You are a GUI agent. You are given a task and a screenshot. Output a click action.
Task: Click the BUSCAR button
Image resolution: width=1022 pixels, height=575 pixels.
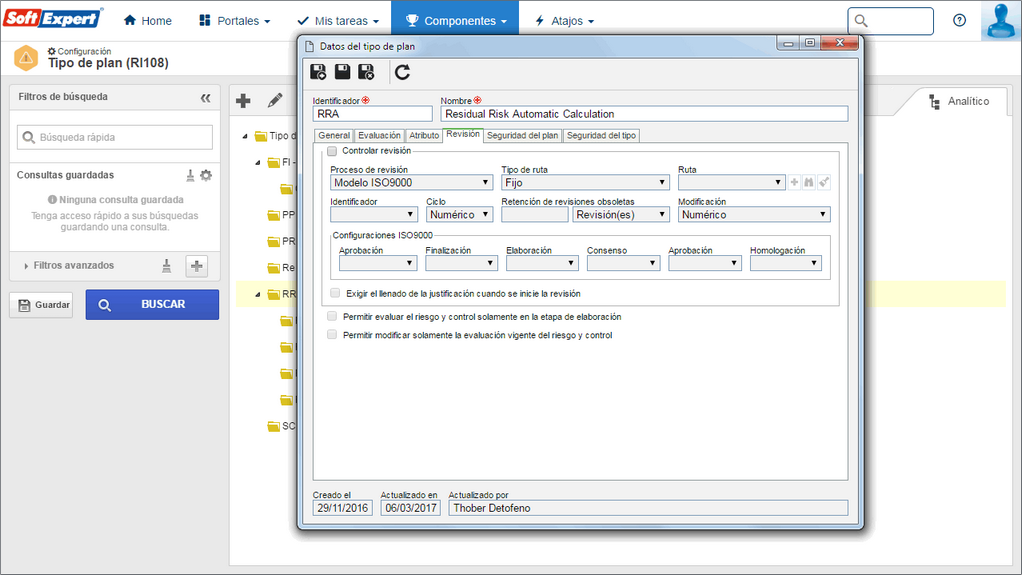click(x=152, y=304)
